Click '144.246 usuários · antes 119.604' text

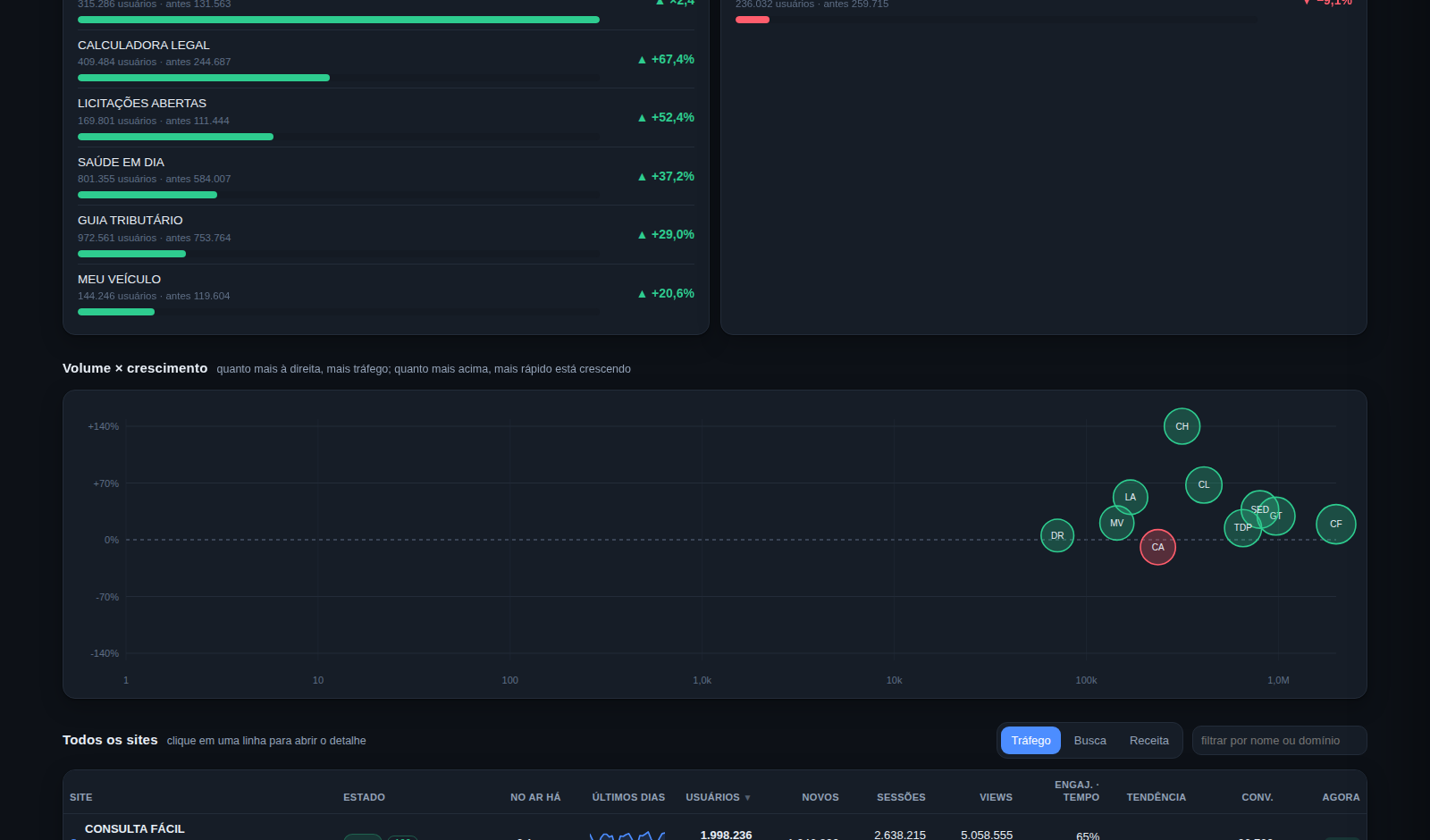pyautogui.click(x=154, y=296)
